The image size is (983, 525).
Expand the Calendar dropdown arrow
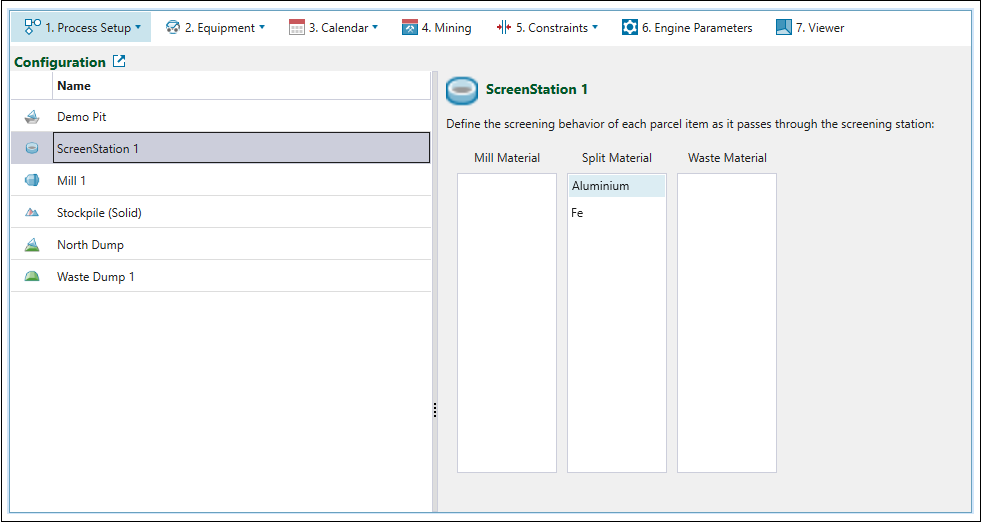click(375, 28)
